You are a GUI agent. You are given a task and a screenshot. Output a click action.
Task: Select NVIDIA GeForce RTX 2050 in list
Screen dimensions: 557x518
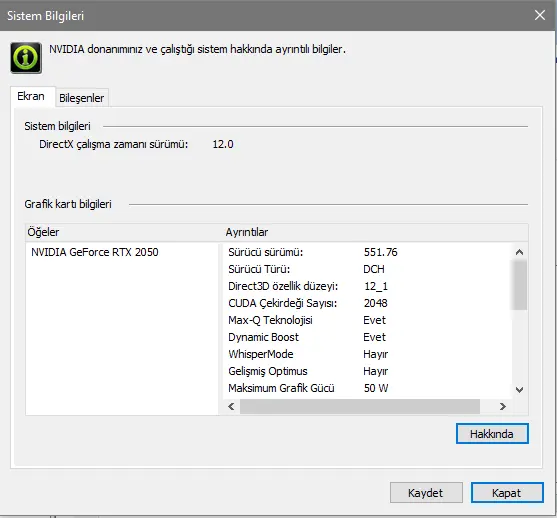(95, 252)
